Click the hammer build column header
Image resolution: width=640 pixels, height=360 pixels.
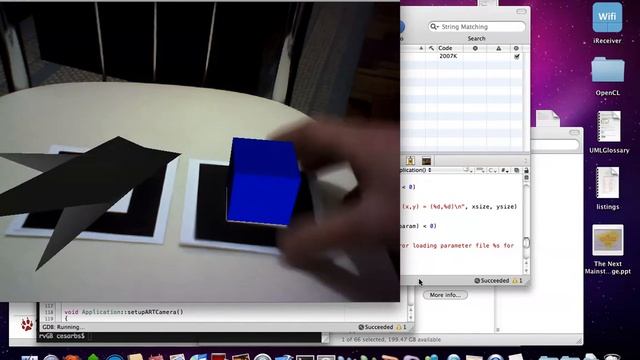431,48
